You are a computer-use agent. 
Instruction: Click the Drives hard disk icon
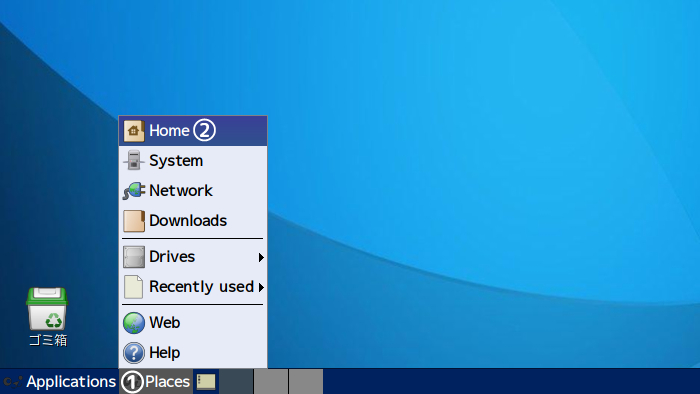point(133,257)
